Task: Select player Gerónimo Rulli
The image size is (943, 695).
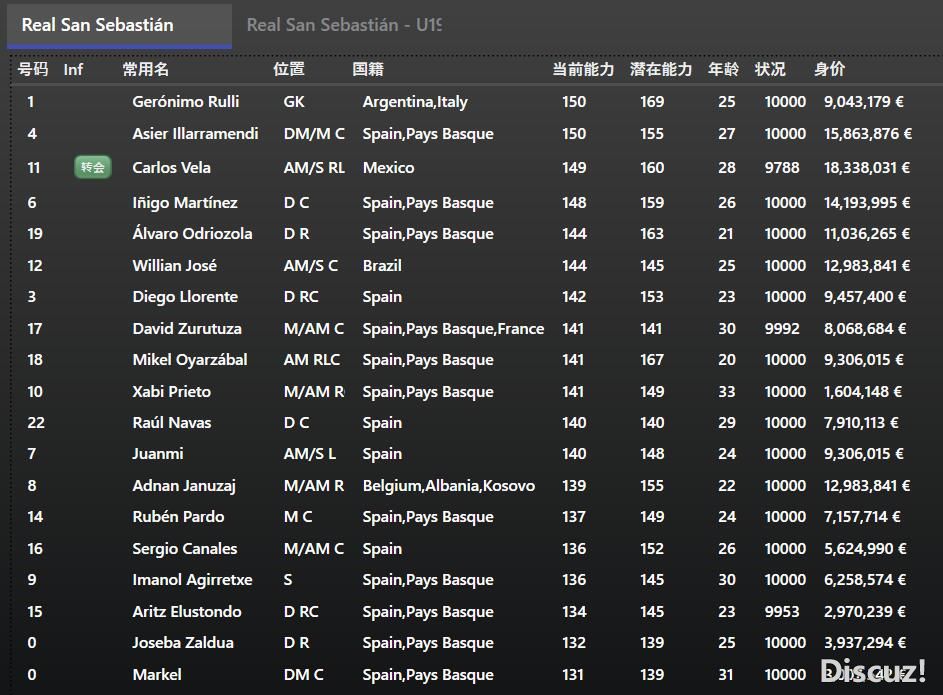Action: (x=186, y=102)
